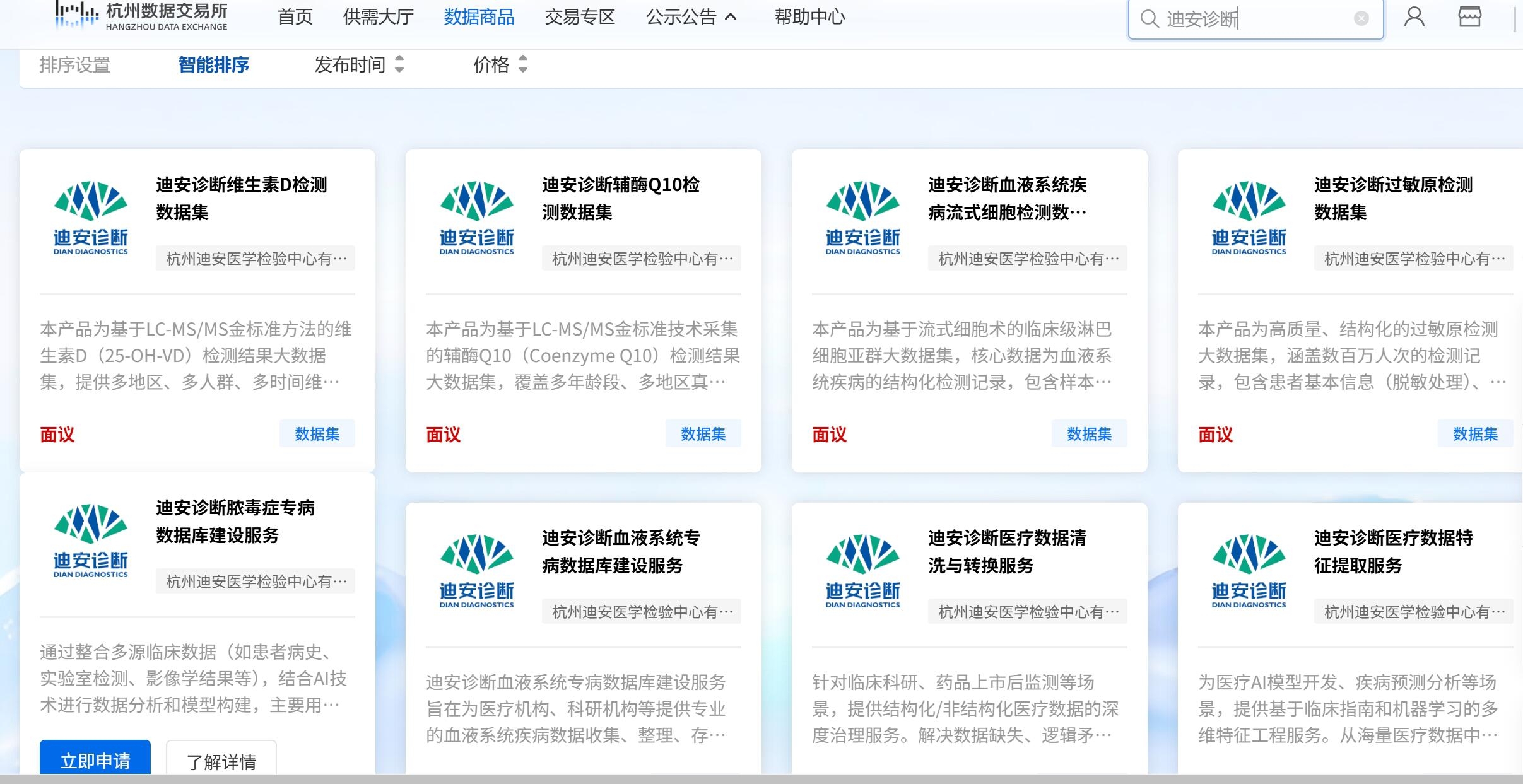This screenshot has width=1523, height=784.
Task: Open 帮助中心 menu
Action: (810, 17)
